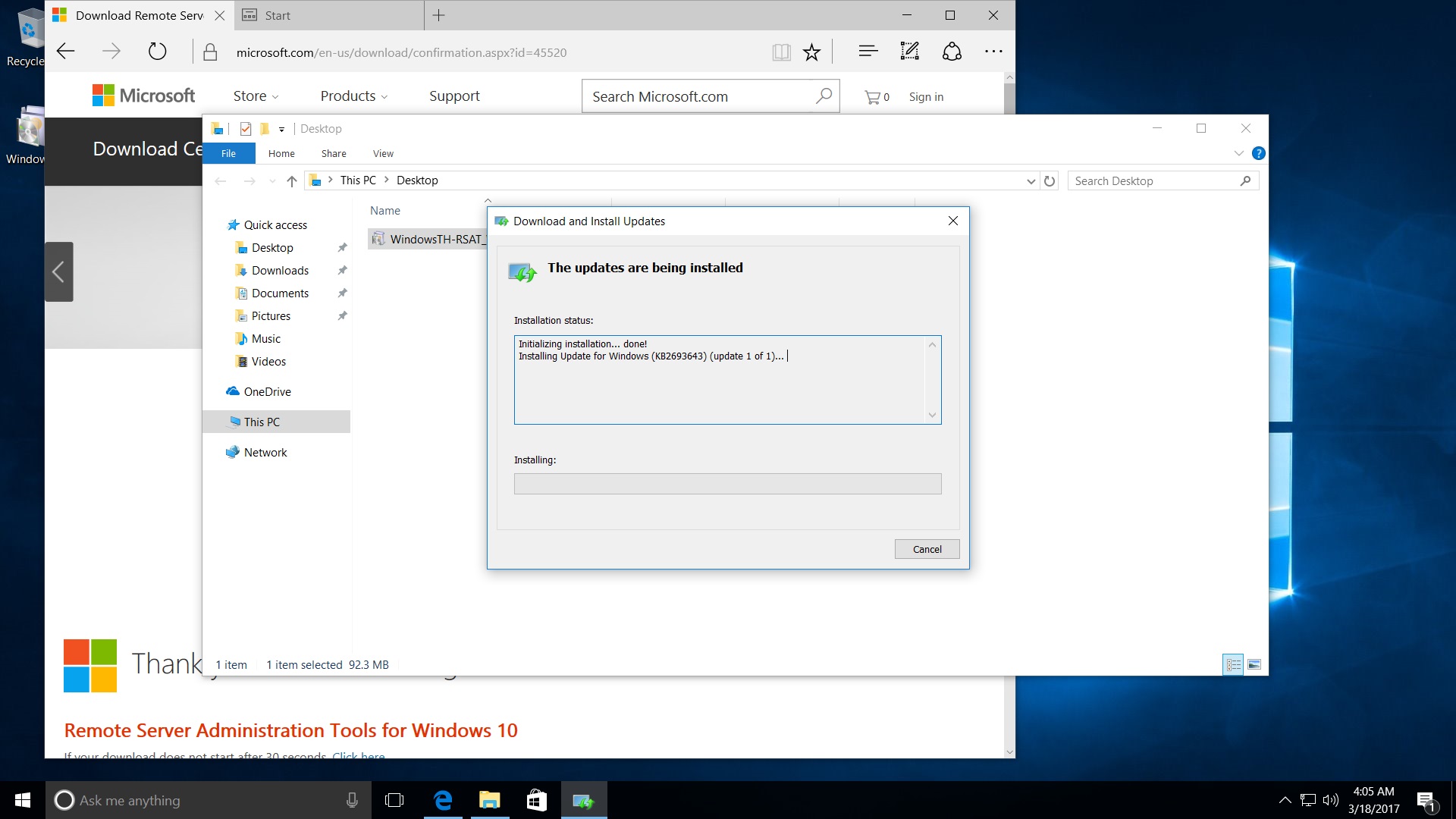Click the 'Click here' download link
The height and width of the screenshot is (819, 1456).
[359, 755]
